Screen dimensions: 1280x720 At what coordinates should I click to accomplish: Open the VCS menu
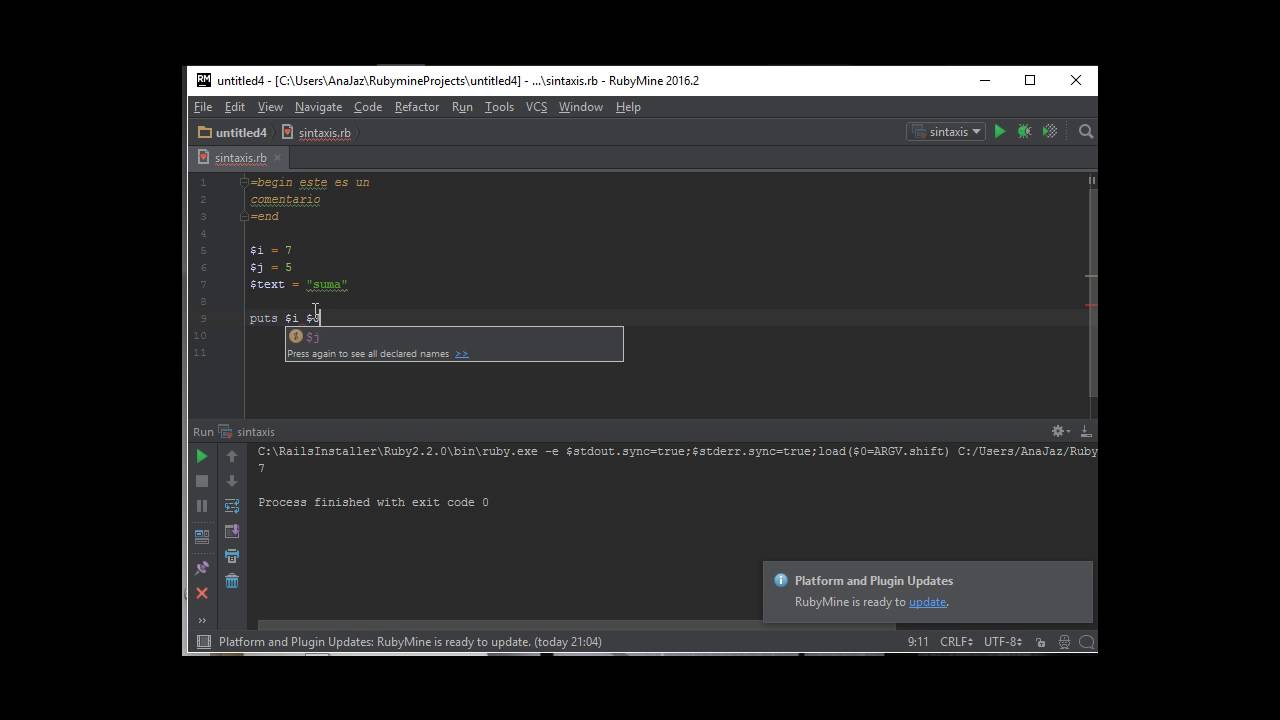click(x=536, y=107)
